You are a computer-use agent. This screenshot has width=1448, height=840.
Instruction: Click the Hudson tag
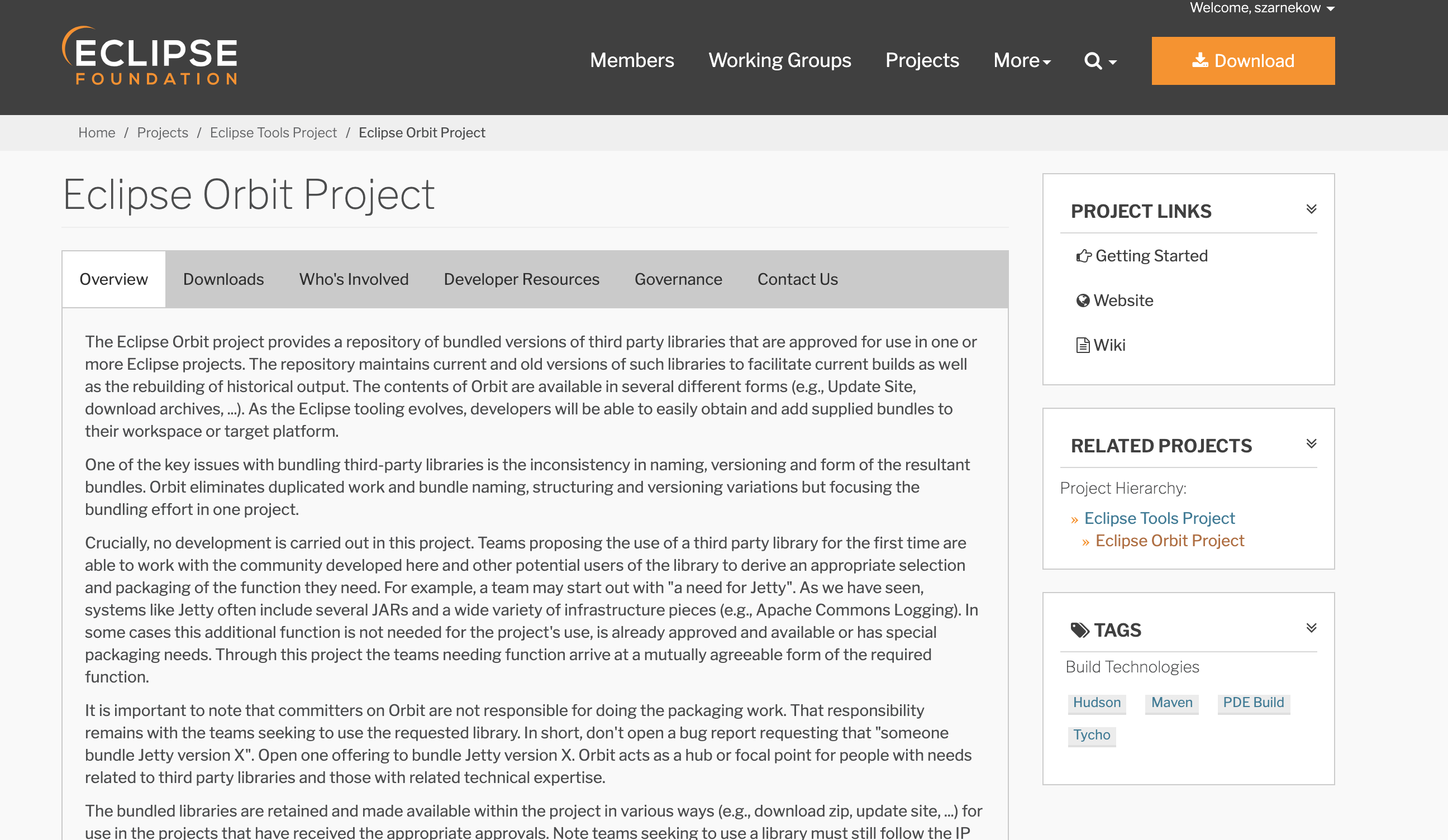click(x=1097, y=703)
